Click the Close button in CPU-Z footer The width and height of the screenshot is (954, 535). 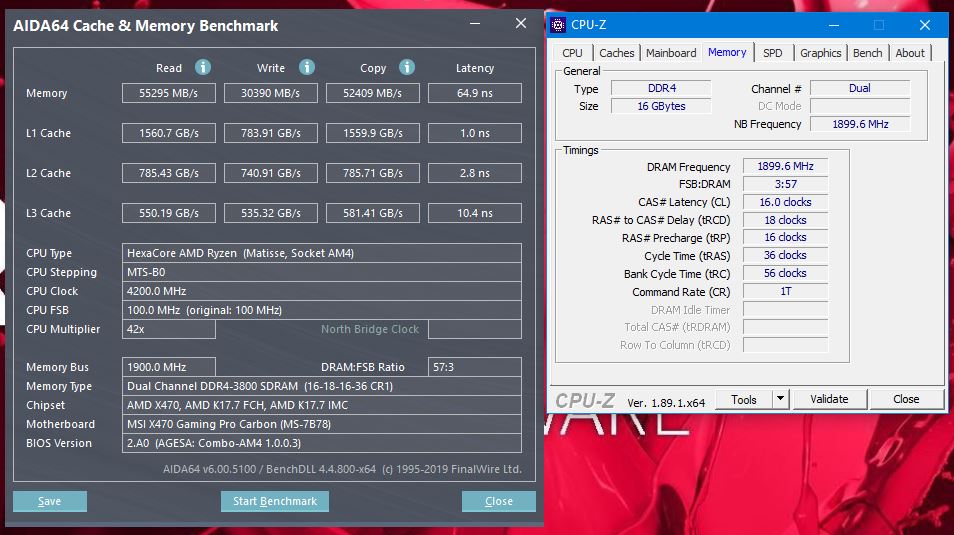click(906, 399)
